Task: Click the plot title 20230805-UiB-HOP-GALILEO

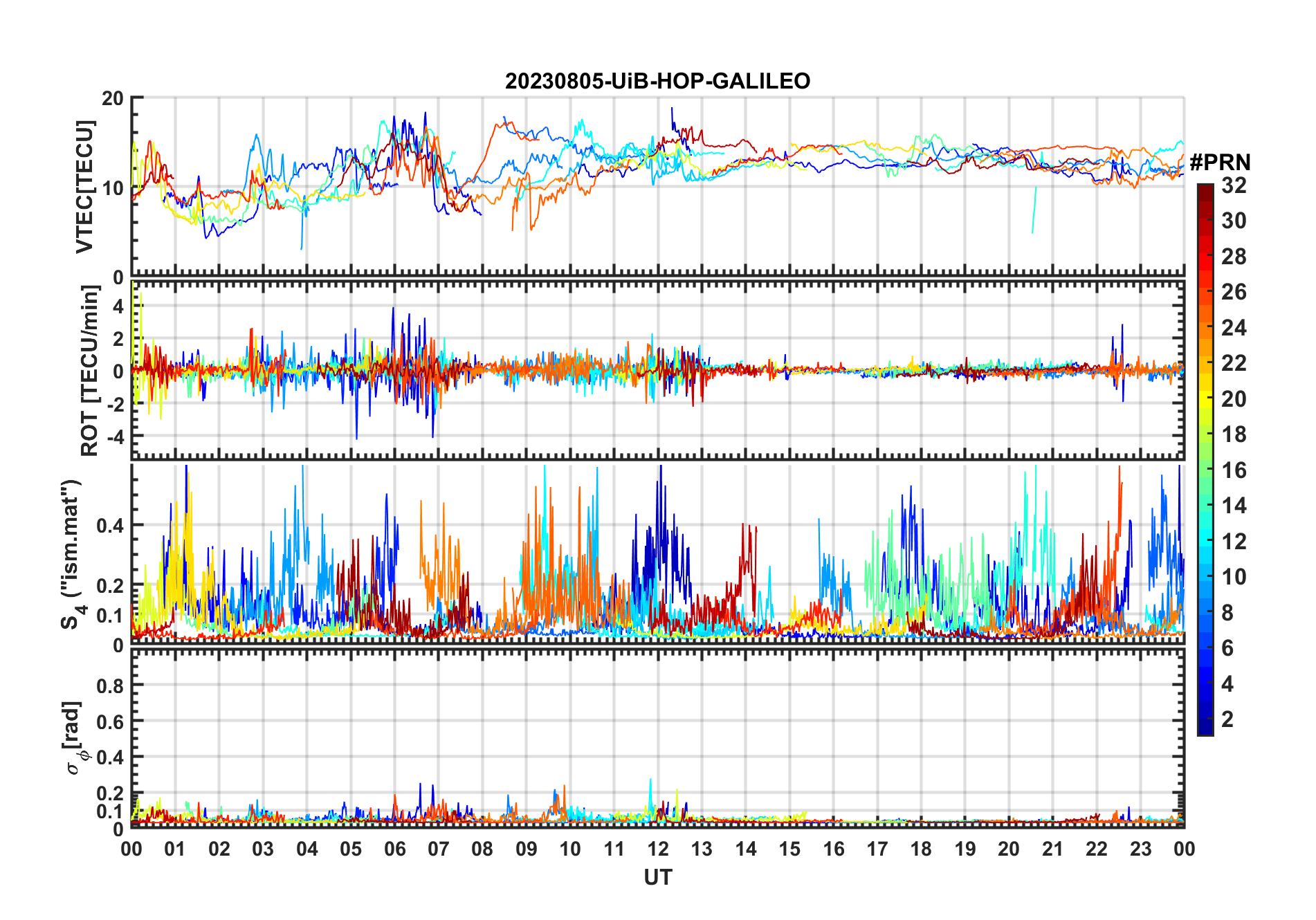Action: tap(657, 81)
